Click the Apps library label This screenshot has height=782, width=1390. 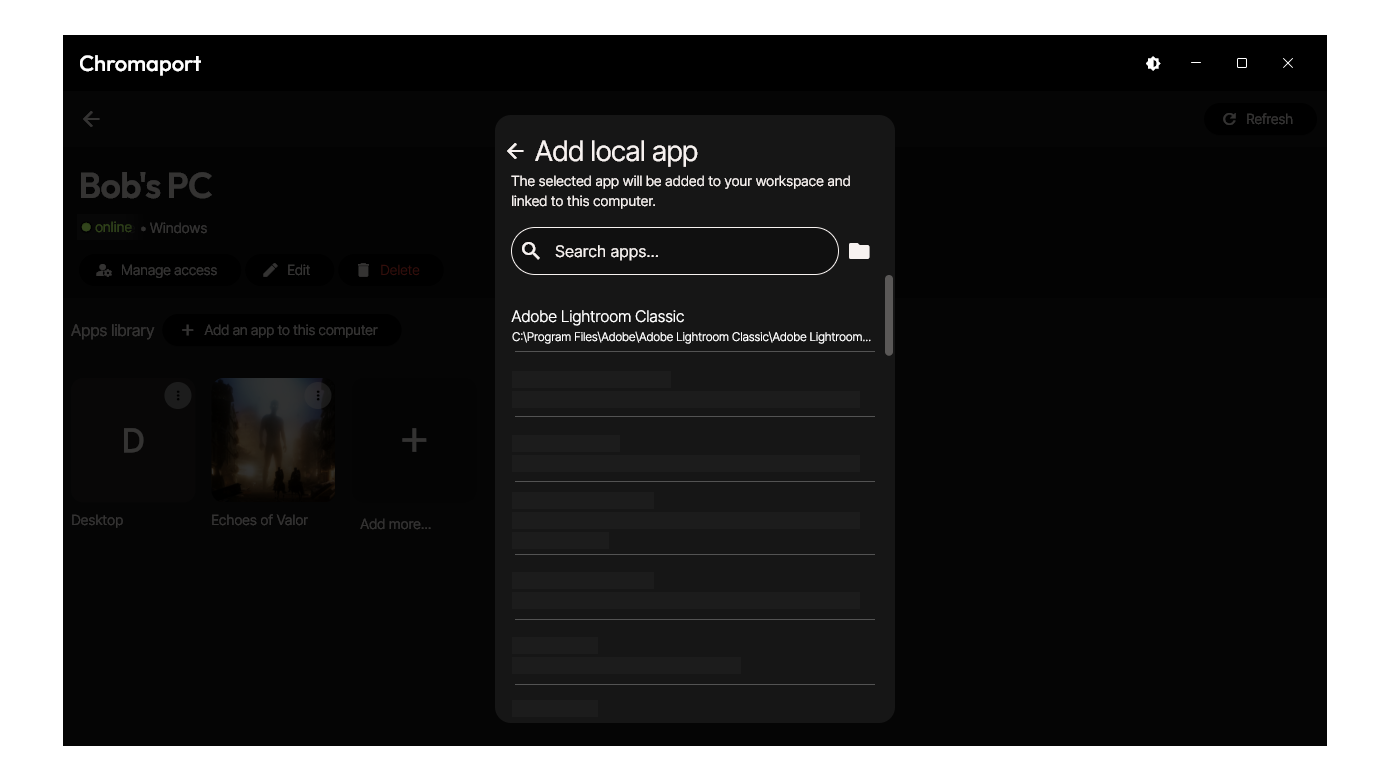coord(112,330)
